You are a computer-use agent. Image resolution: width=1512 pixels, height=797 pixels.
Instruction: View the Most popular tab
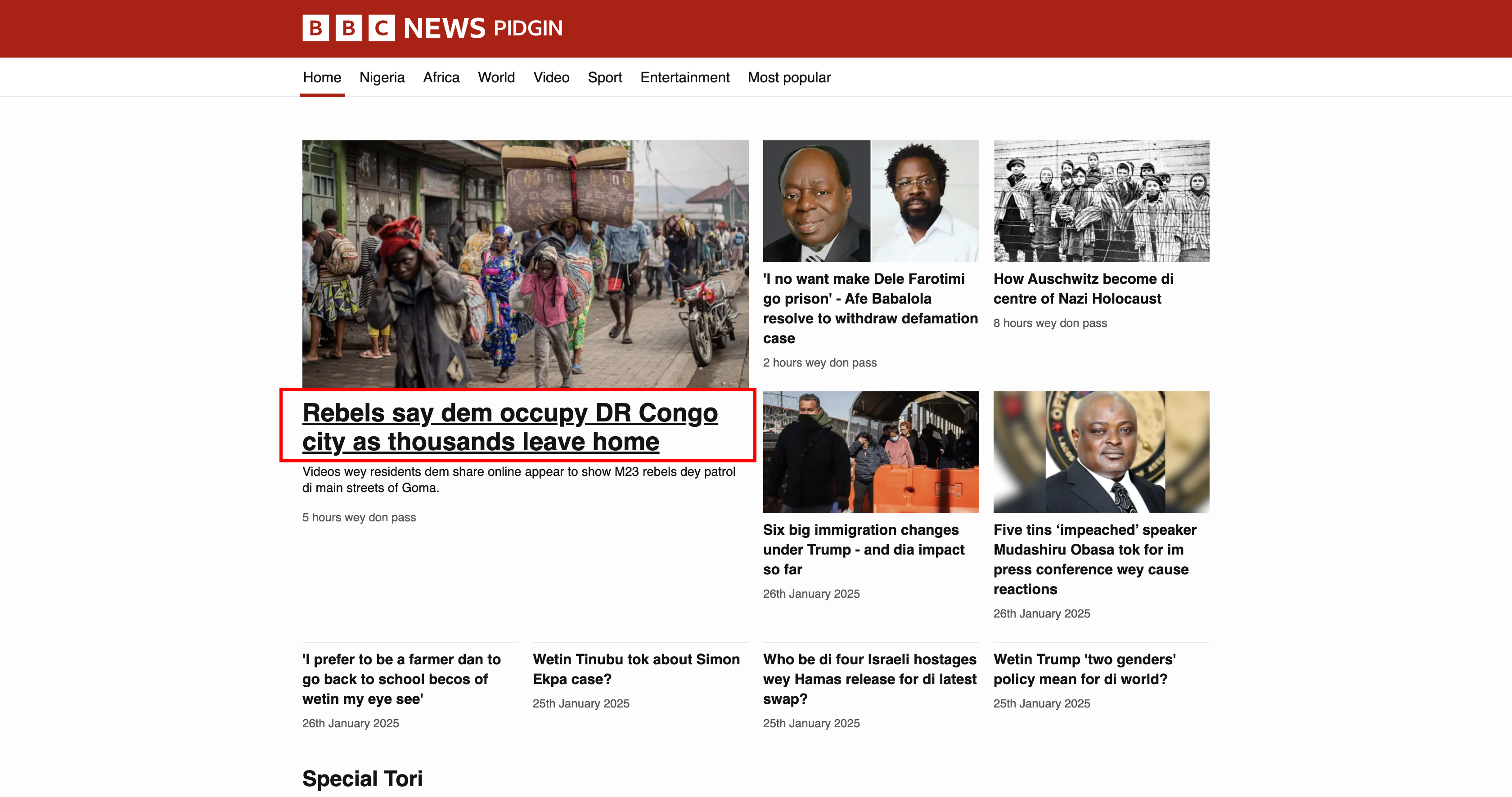click(x=789, y=77)
